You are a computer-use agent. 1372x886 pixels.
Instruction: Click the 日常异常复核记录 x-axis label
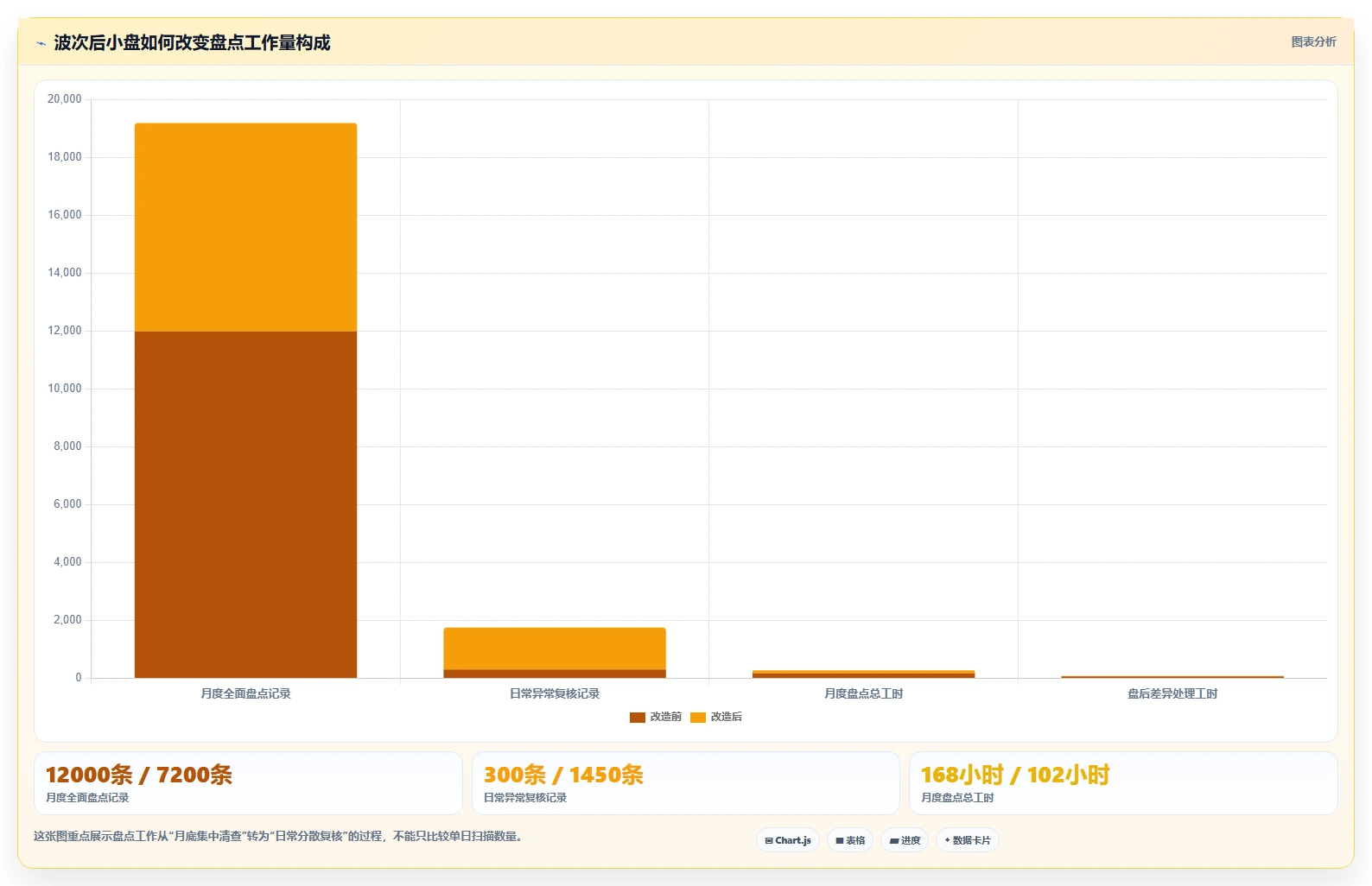click(555, 693)
